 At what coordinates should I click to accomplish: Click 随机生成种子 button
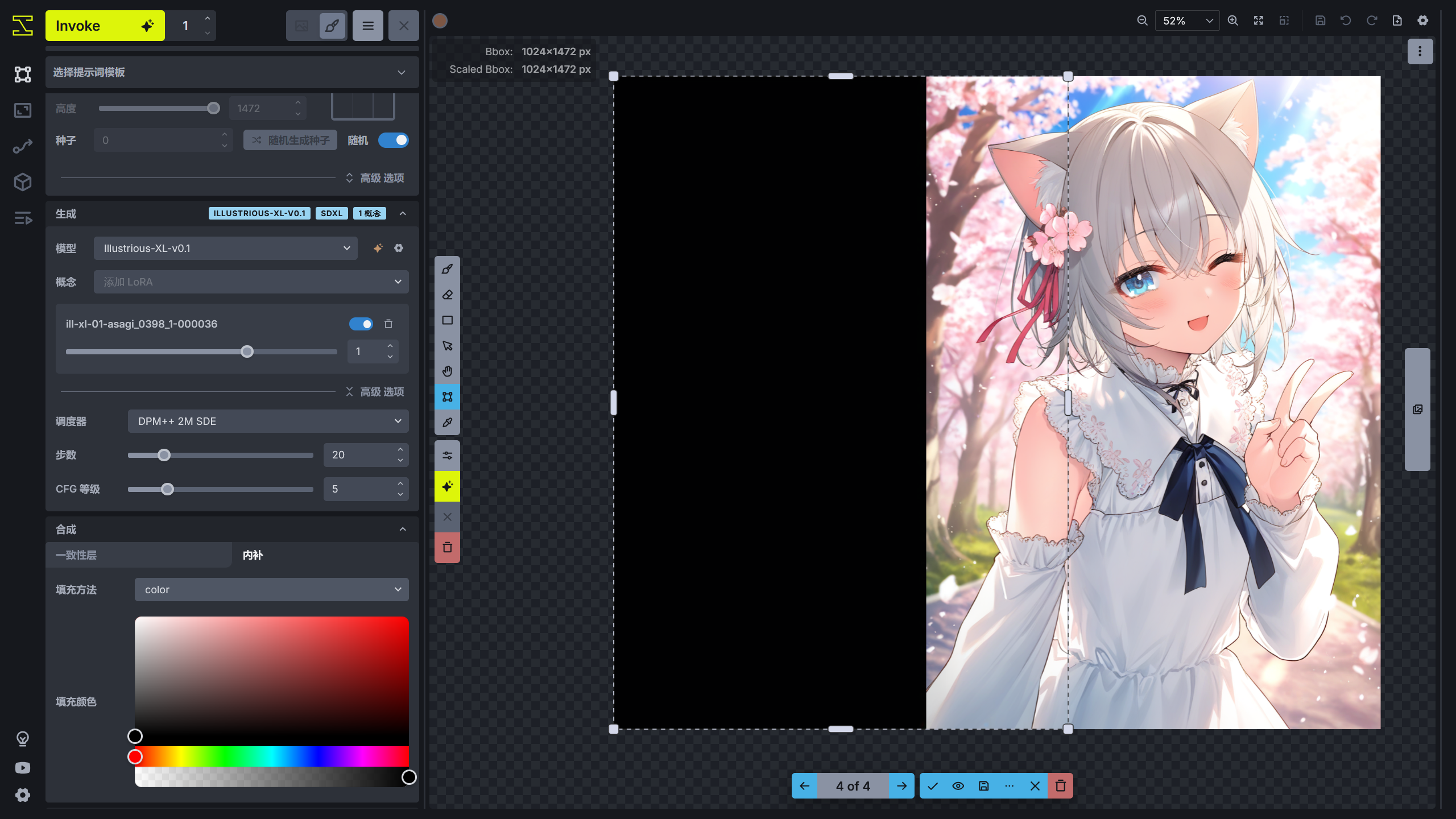[x=290, y=140]
